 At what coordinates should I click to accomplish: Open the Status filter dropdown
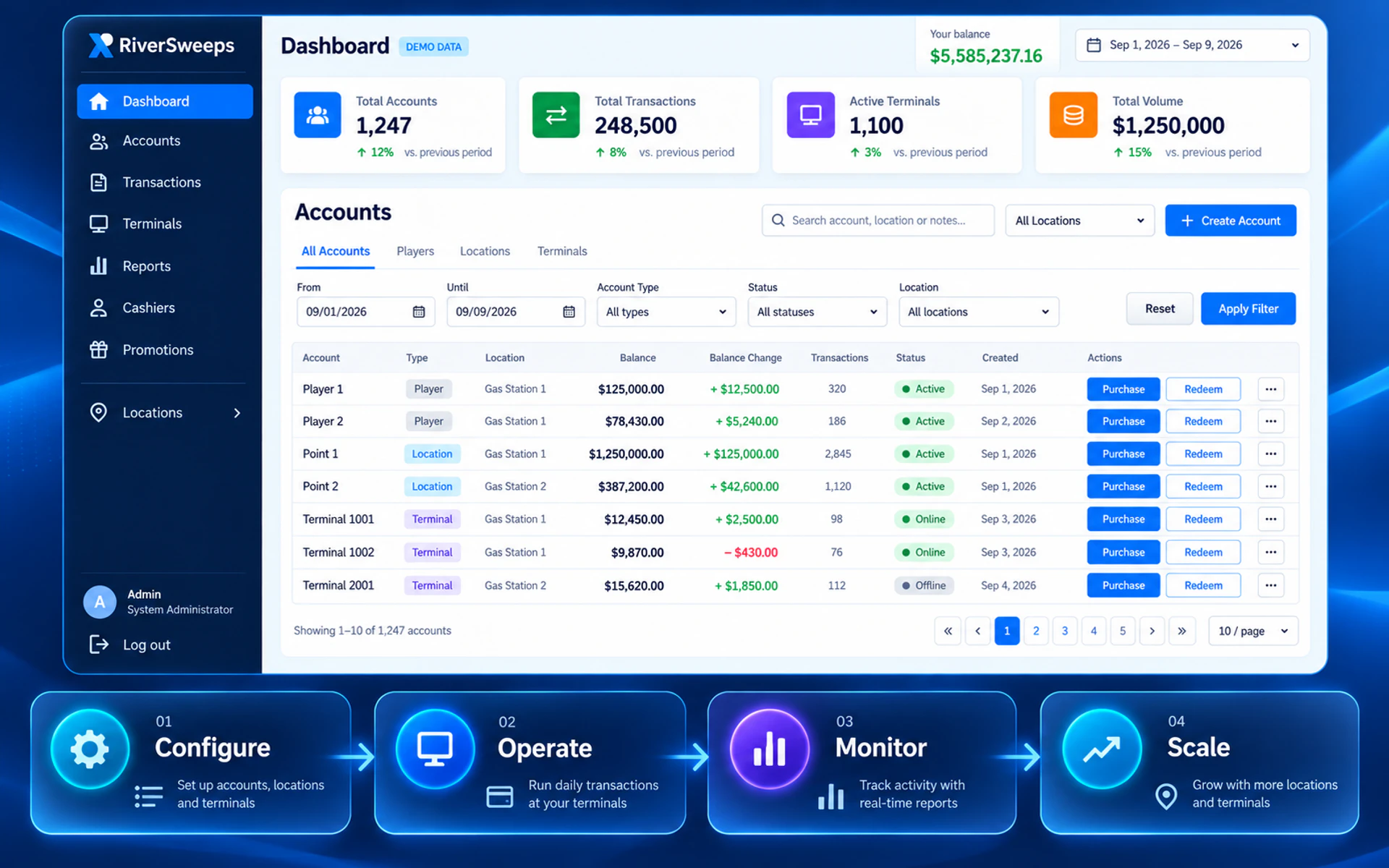coord(817,312)
